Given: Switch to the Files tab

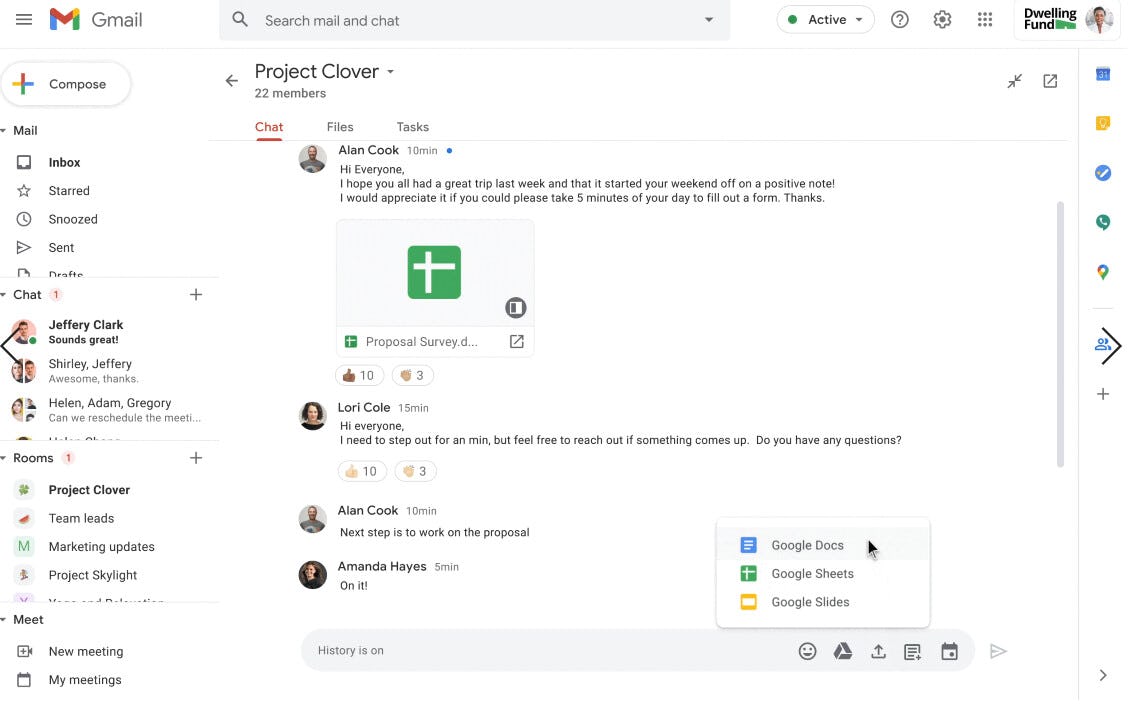Looking at the screenshot, I should 340,126.
